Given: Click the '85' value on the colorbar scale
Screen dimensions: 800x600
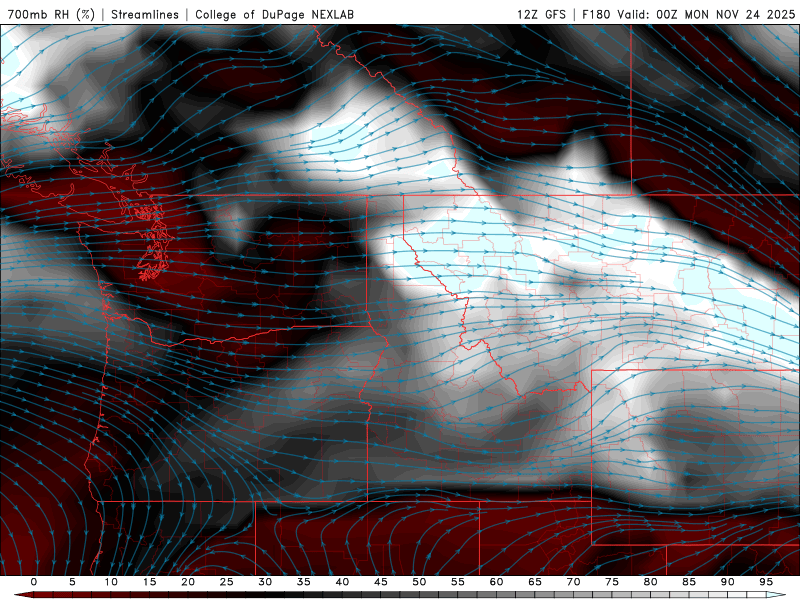Looking at the screenshot, I should tap(689, 582).
